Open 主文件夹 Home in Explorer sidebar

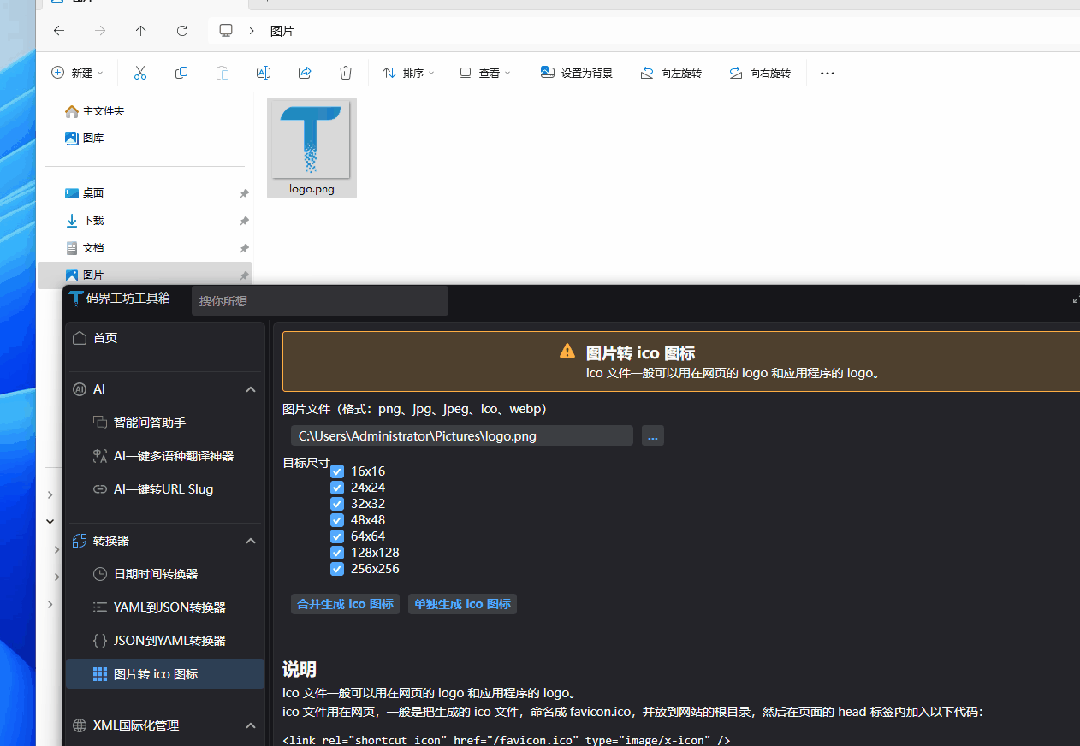point(94,111)
